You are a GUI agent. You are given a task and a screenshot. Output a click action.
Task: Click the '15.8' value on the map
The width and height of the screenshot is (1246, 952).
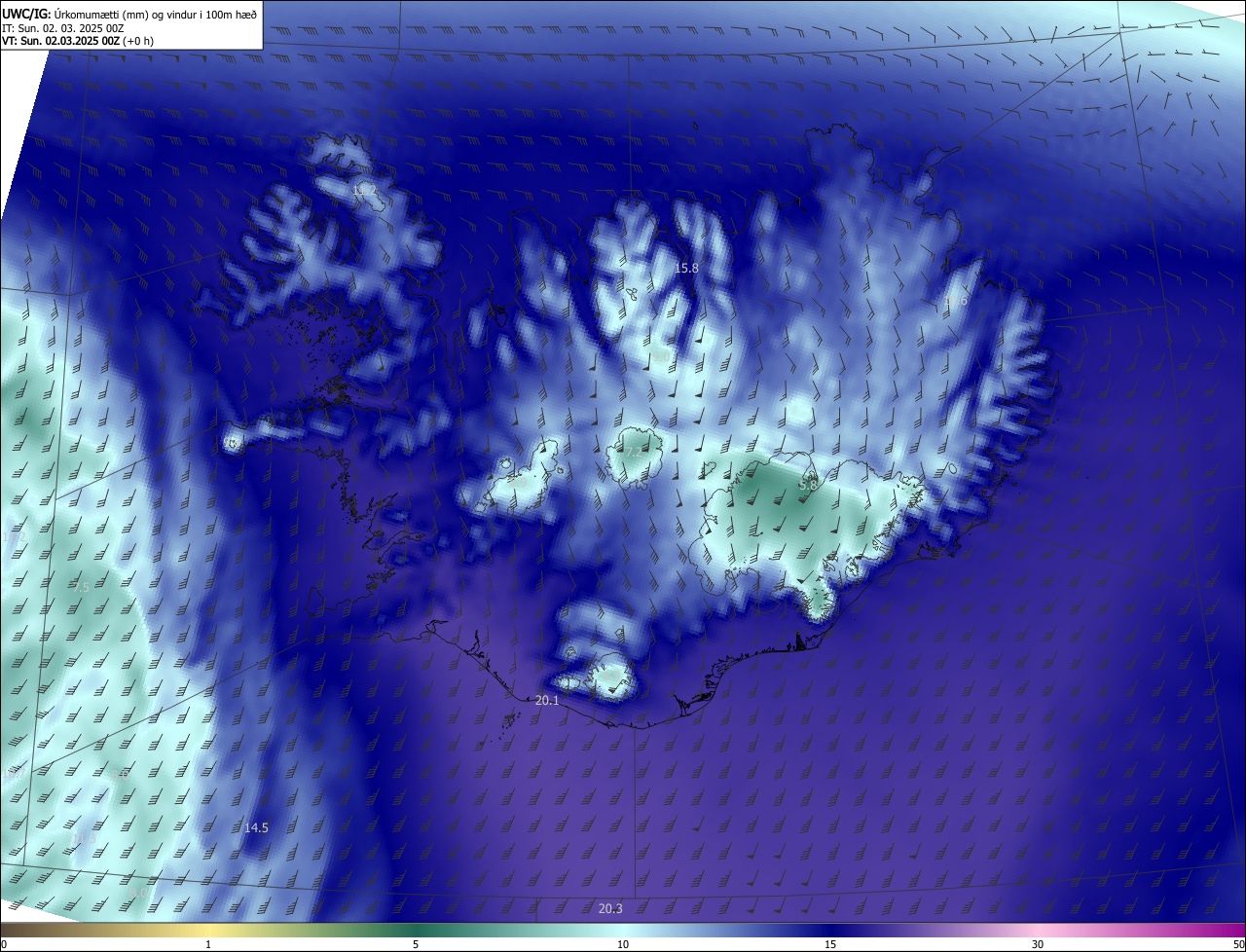[687, 268]
